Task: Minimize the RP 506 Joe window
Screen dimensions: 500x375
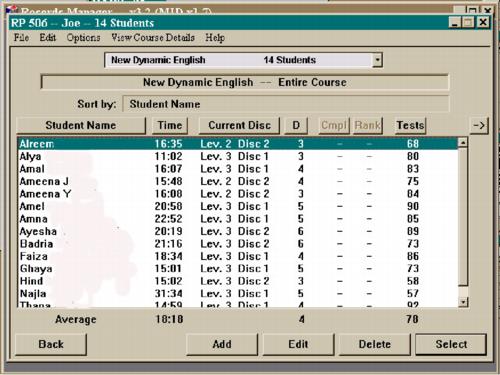Action: point(455,23)
